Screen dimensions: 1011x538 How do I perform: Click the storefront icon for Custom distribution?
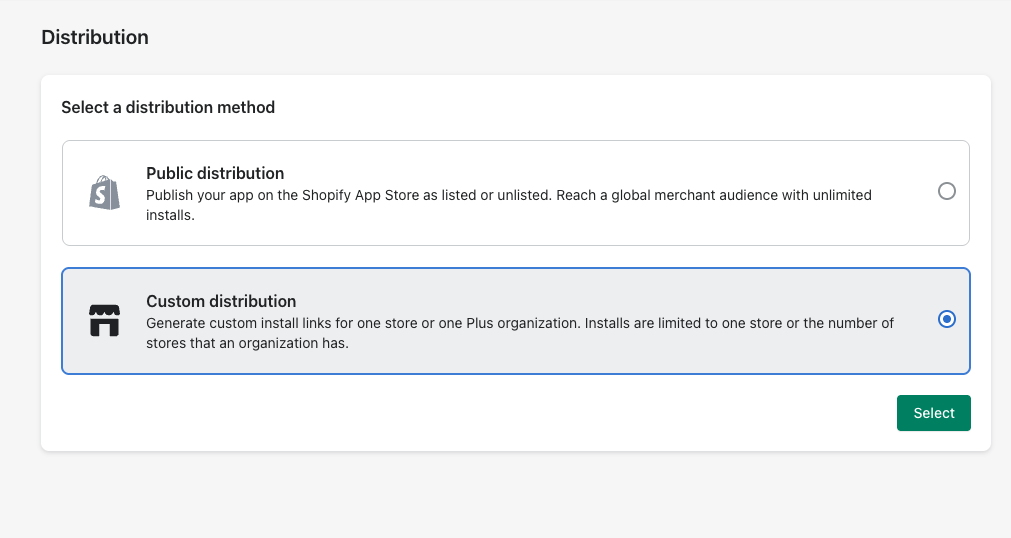(x=104, y=321)
